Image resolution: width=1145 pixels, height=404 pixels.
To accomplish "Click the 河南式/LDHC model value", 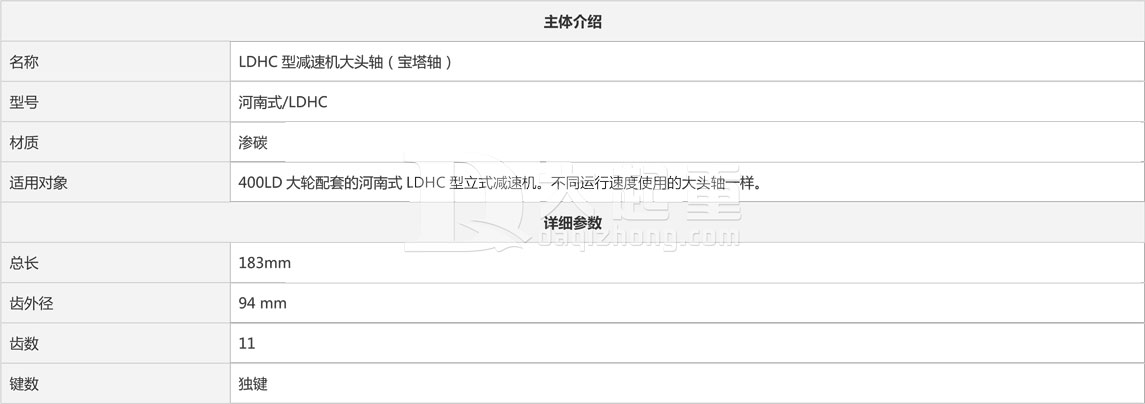I will tap(283, 102).
